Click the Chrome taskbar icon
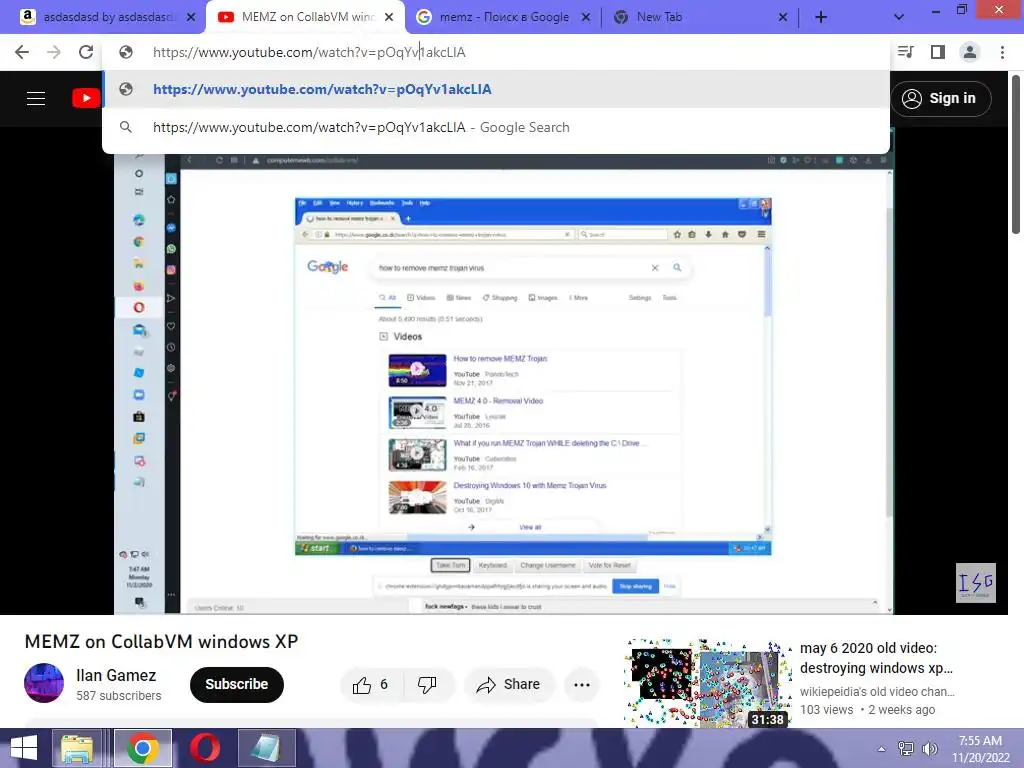 143,748
